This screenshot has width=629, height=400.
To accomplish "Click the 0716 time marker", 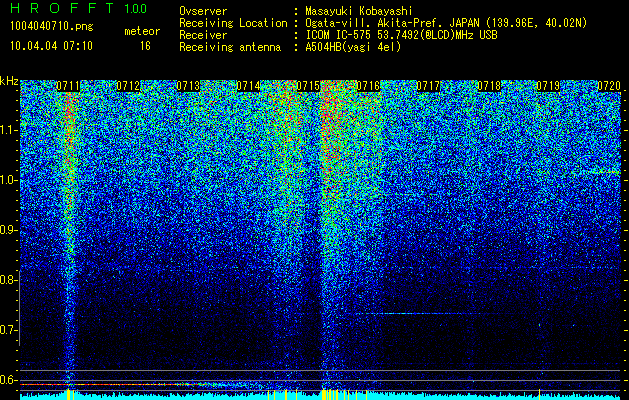I will (x=368, y=86).
